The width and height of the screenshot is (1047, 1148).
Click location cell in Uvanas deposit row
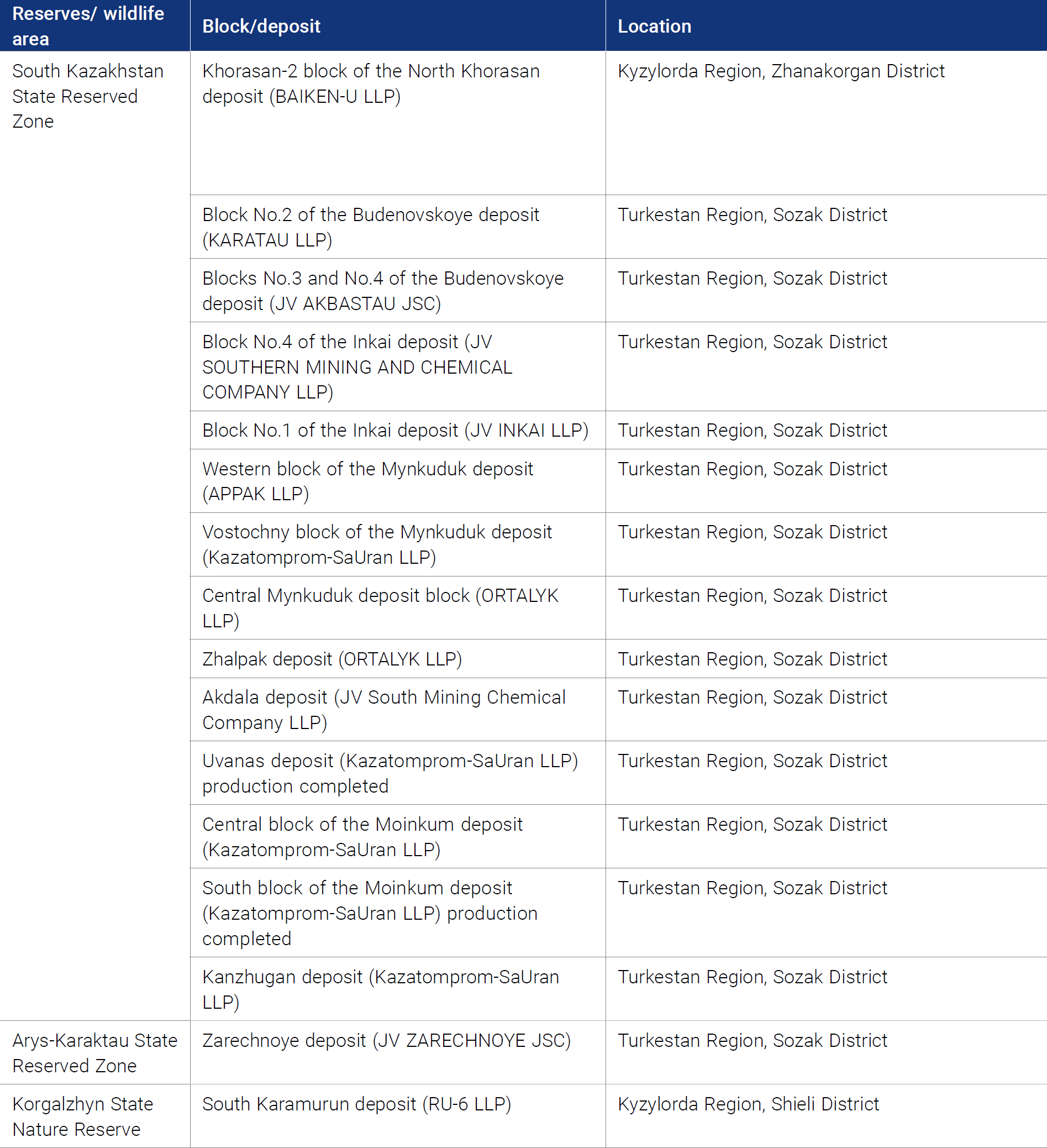(826, 773)
